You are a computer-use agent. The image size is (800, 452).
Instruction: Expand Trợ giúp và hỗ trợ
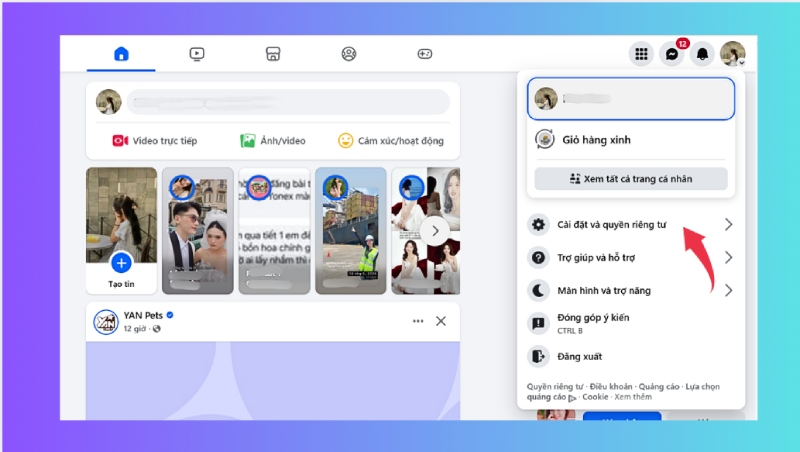click(632, 258)
